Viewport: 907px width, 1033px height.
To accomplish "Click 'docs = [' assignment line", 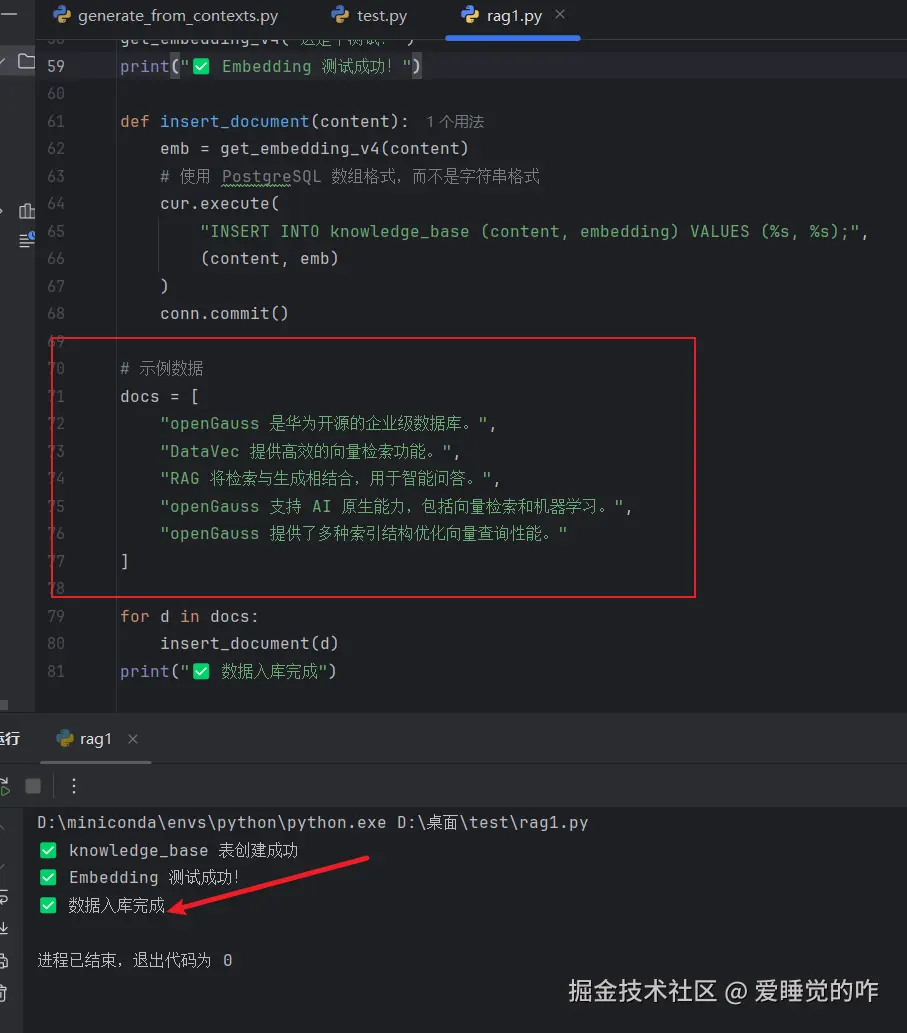I will coord(159,397).
